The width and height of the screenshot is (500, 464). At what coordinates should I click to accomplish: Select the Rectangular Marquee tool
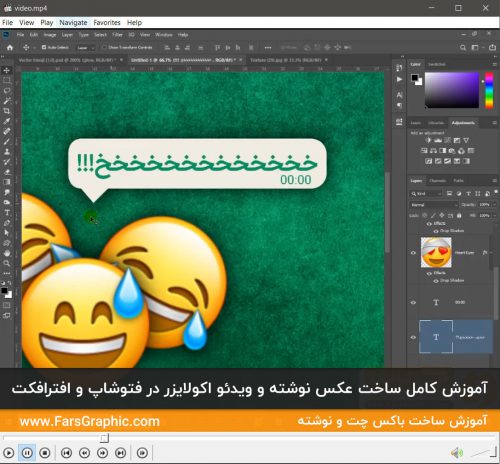(6, 80)
